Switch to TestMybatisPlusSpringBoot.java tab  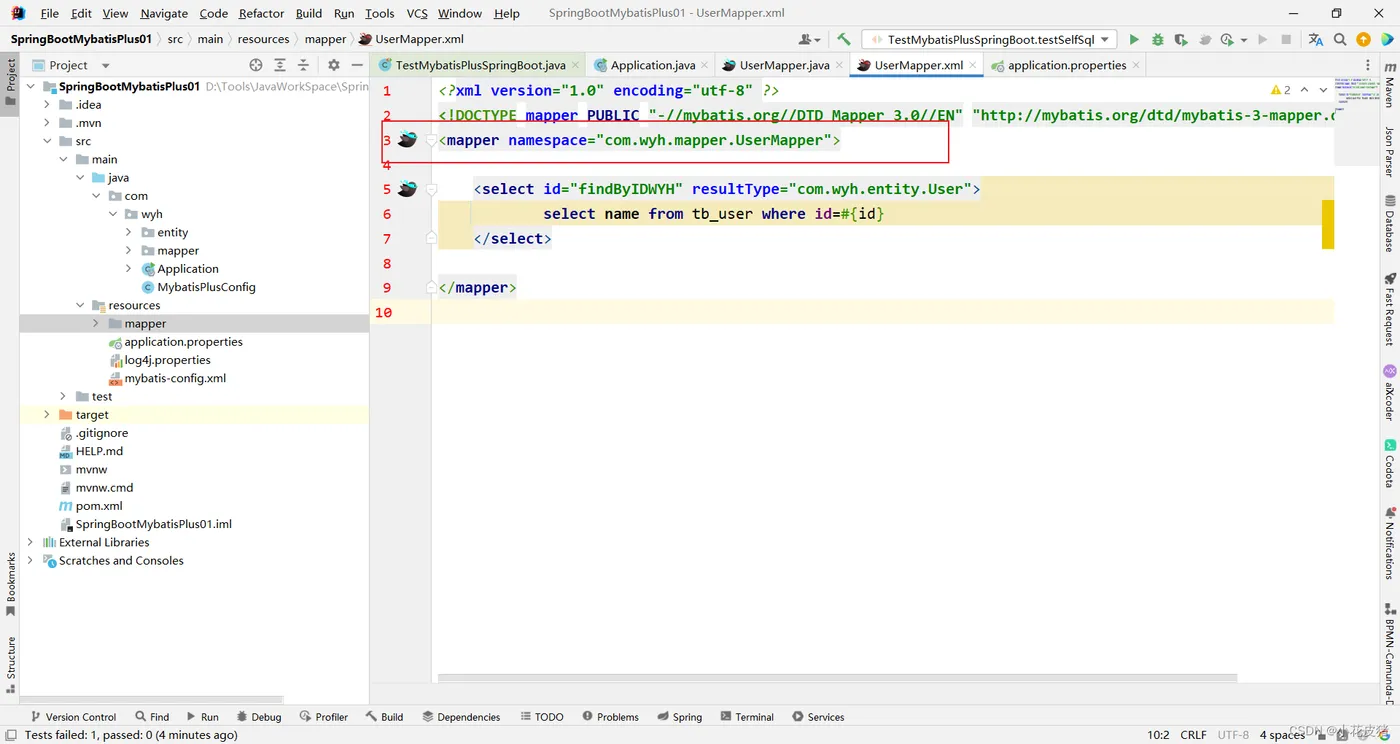point(480,65)
